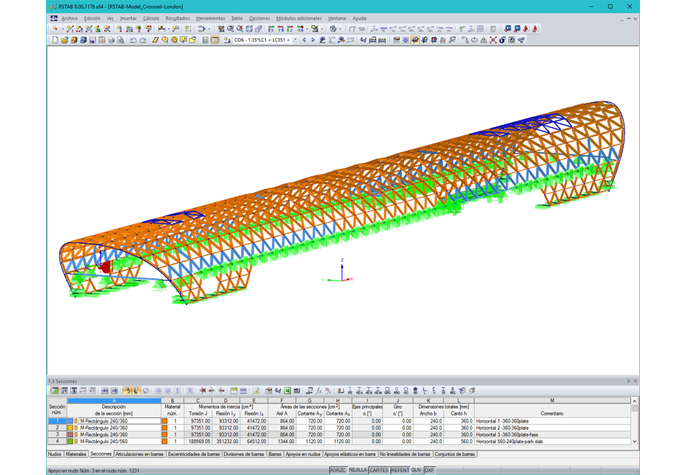
Task: Open the Ayuda menu
Action: pyautogui.click(x=359, y=18)
